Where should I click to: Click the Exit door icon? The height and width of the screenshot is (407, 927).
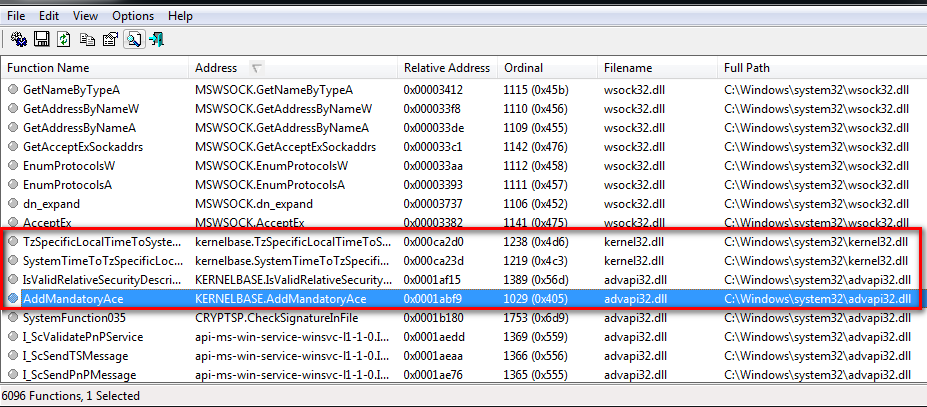157,40
